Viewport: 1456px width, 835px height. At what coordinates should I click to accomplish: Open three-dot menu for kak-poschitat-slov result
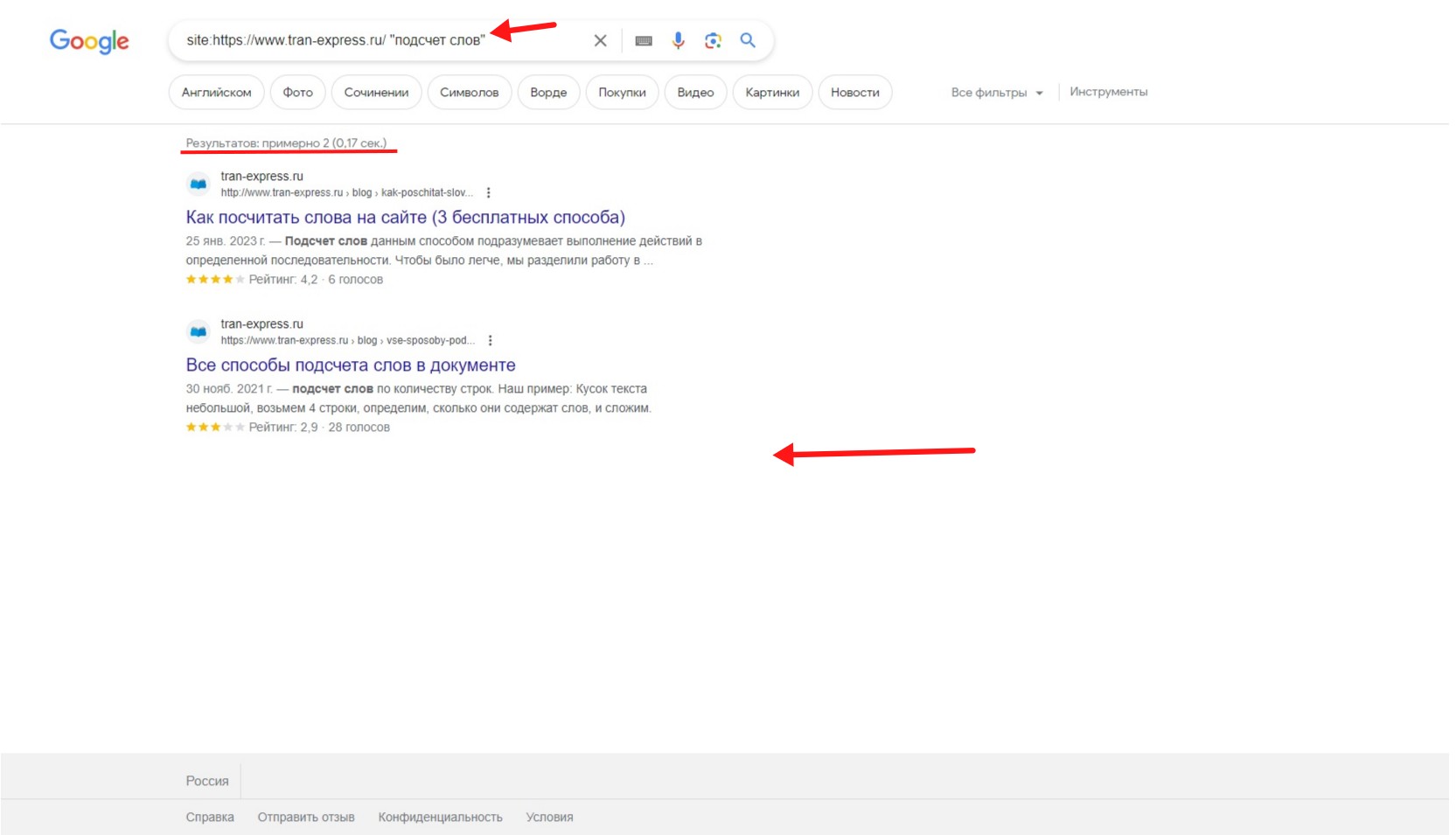[x=488, y=192]
